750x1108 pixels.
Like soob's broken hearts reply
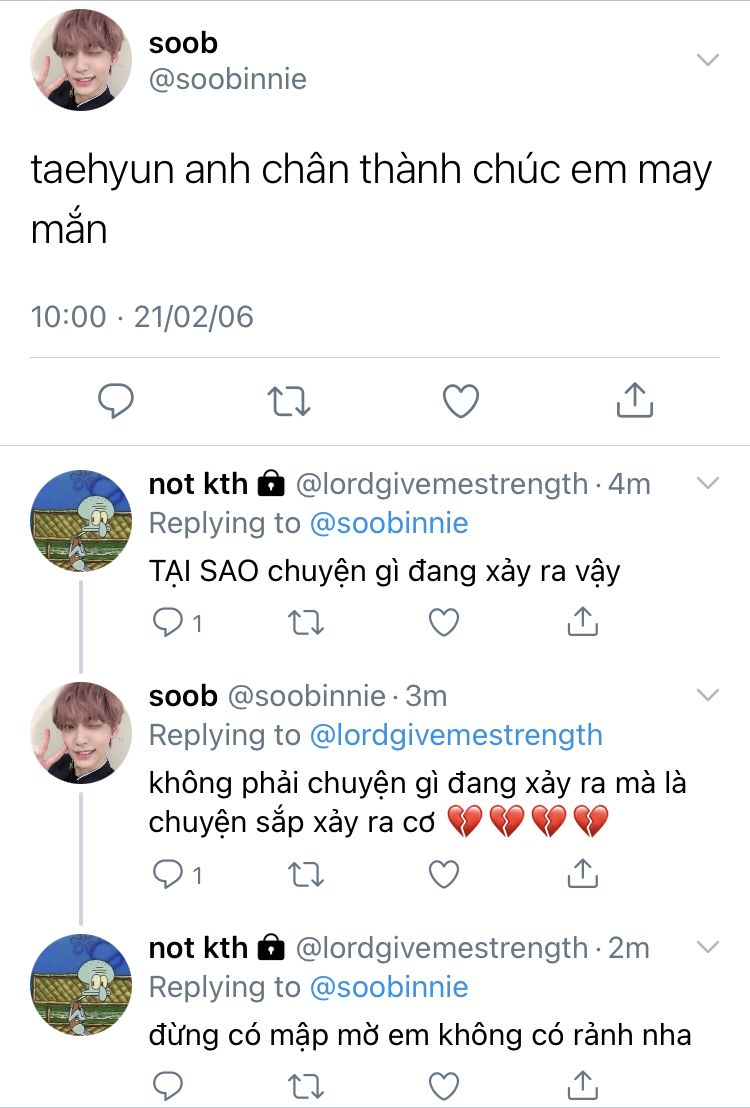click(x=443, y=875)
